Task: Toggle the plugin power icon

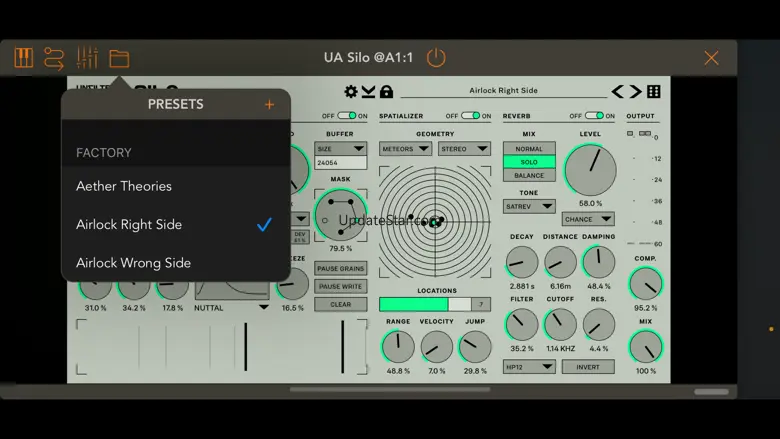Action: 436,58
